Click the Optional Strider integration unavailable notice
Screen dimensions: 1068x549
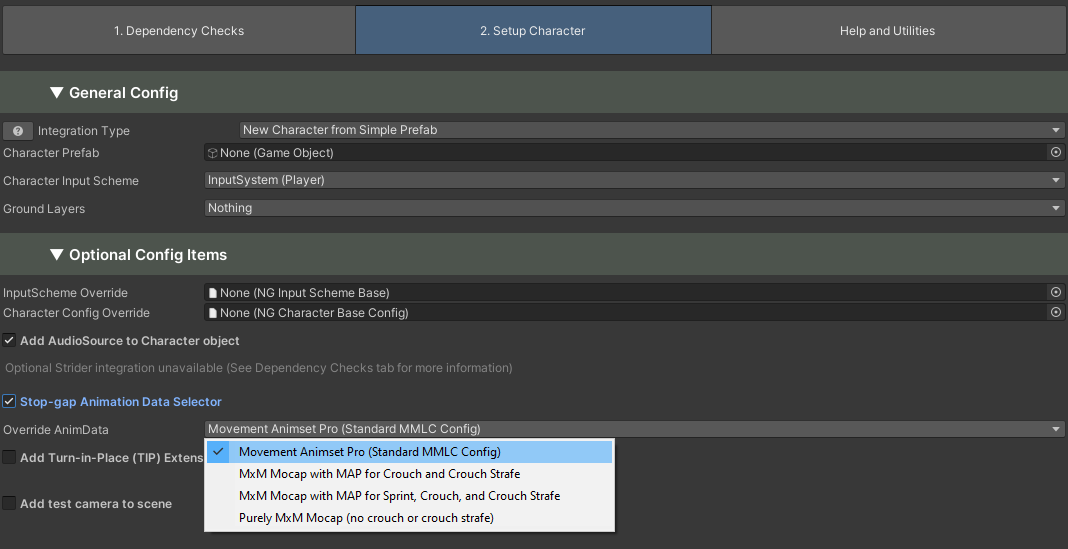pyautogui.click(x=259, y=368)
